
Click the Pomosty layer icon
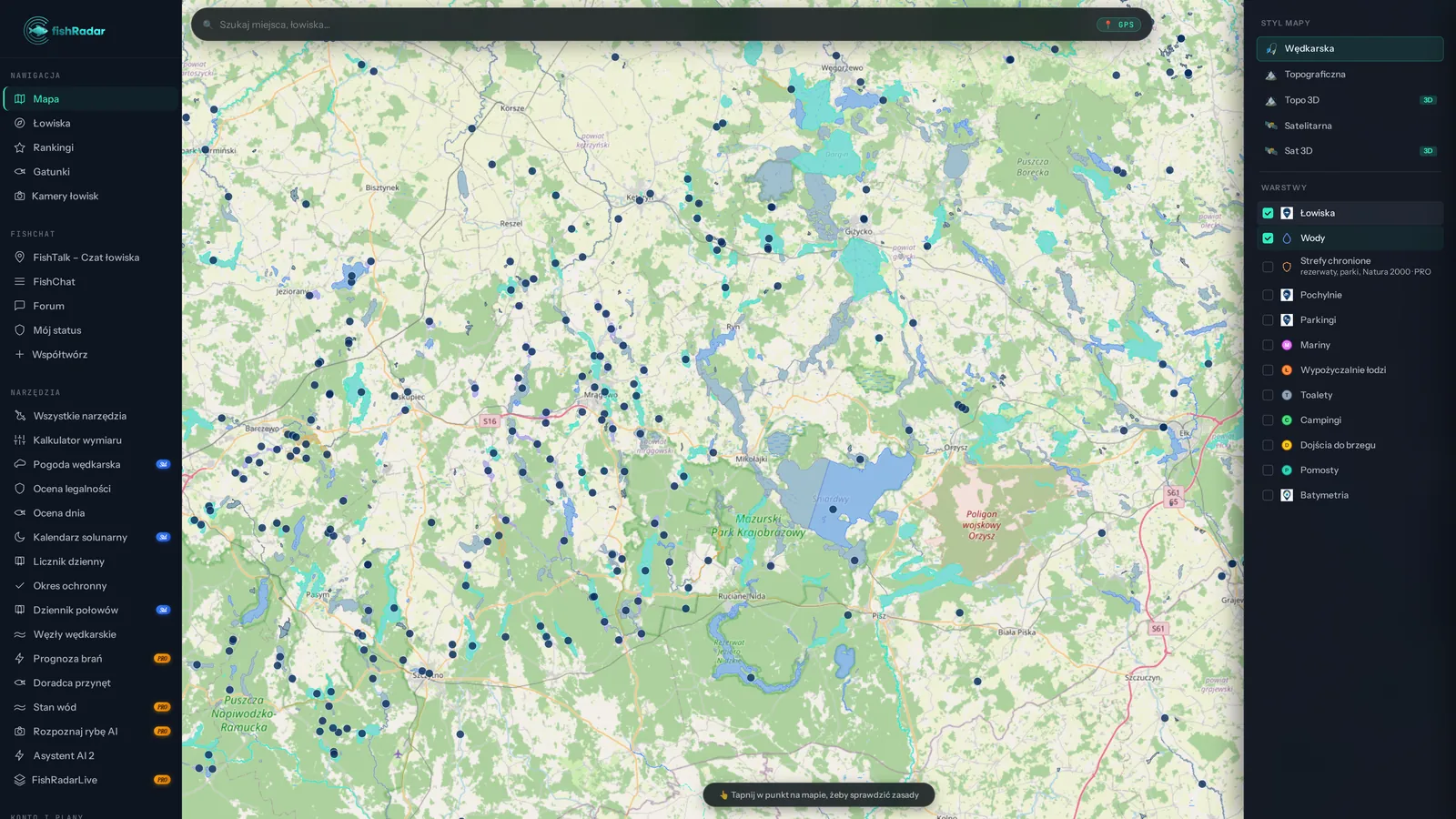tap(1287, 470)
